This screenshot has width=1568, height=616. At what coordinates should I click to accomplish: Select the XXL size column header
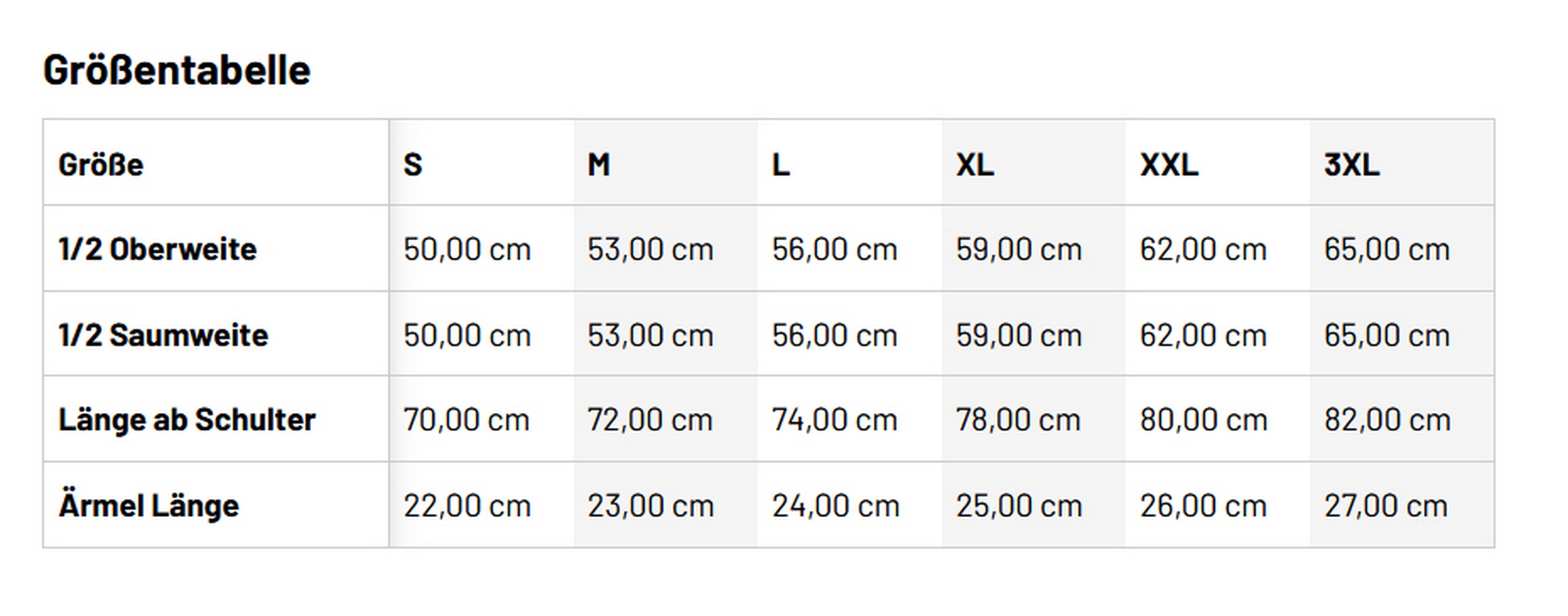point(1169,164)
